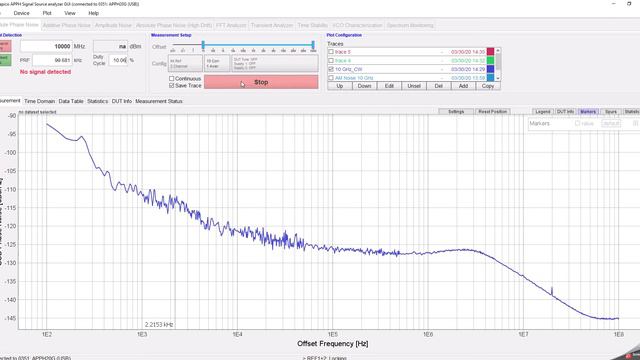Image resolution: width=640 pixels, height=360 pixels.
Task: Click the 2.2153 kHz cursor readout
Action: (159, 324)
